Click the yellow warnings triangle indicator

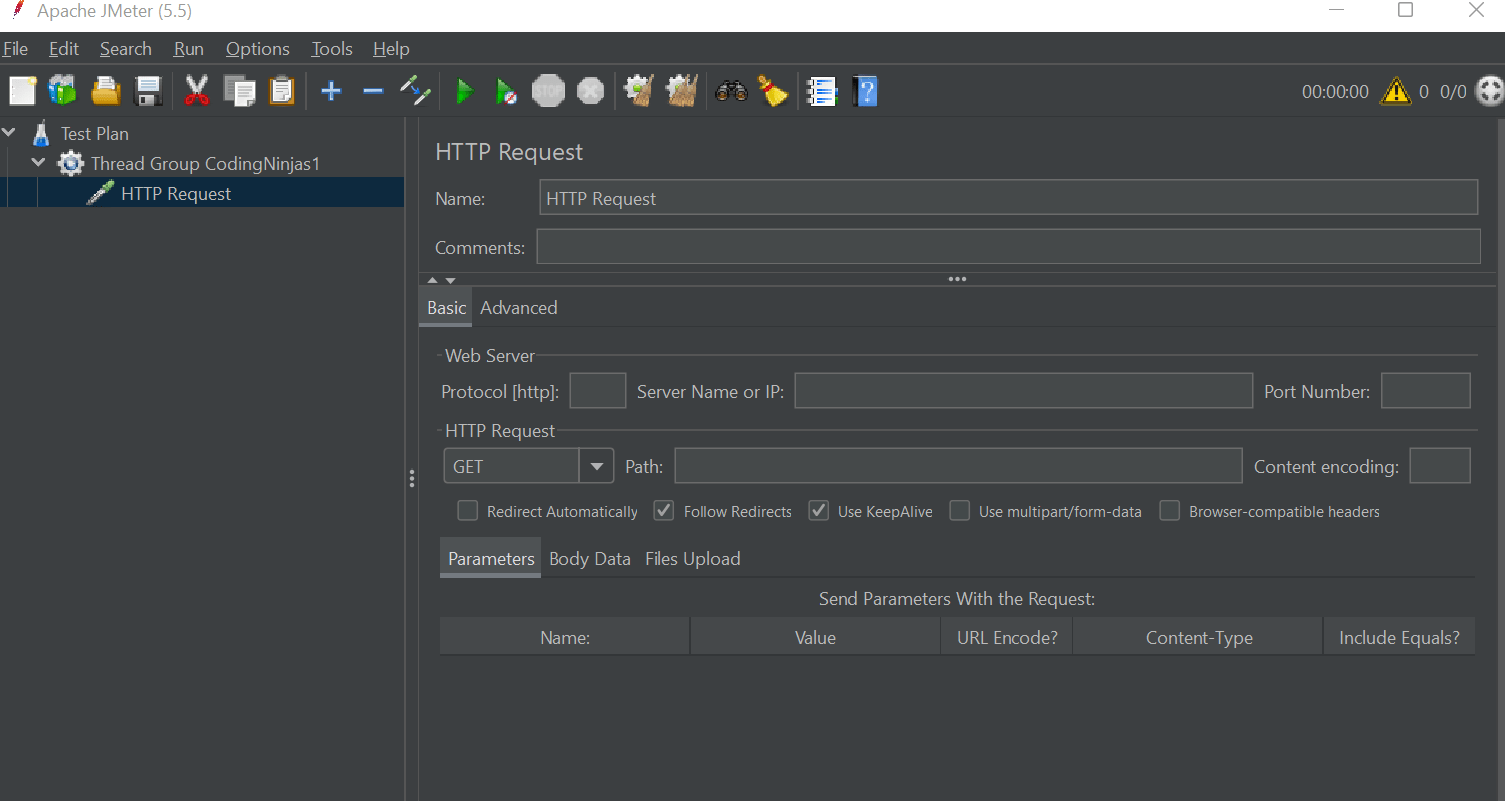(x=1396, y=91)
